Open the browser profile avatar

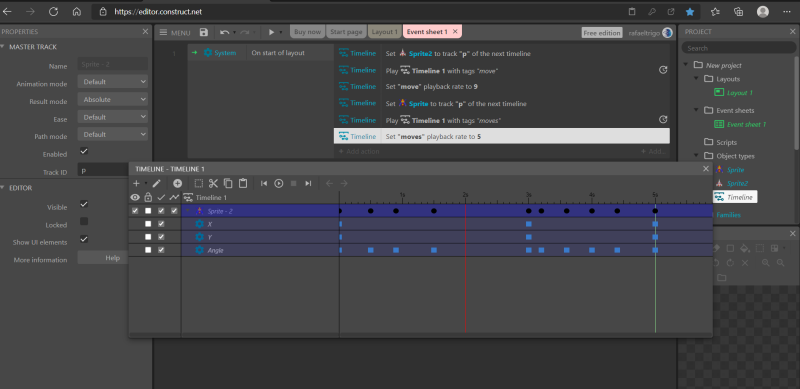(763, 11)
